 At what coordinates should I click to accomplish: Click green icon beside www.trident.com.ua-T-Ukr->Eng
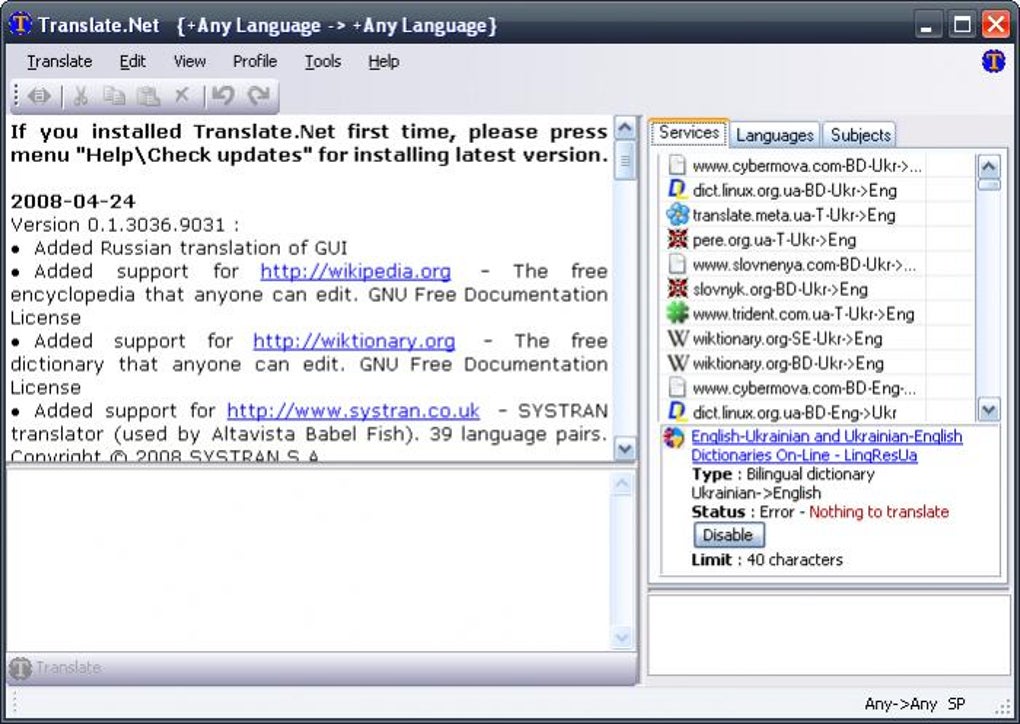click(677, 314)
